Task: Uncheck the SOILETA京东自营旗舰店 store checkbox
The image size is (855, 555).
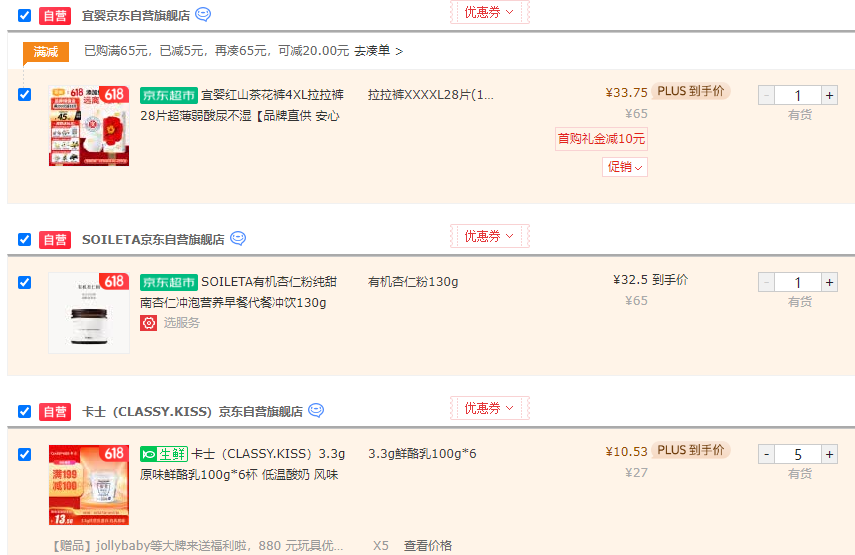Action: pos(25,239)
